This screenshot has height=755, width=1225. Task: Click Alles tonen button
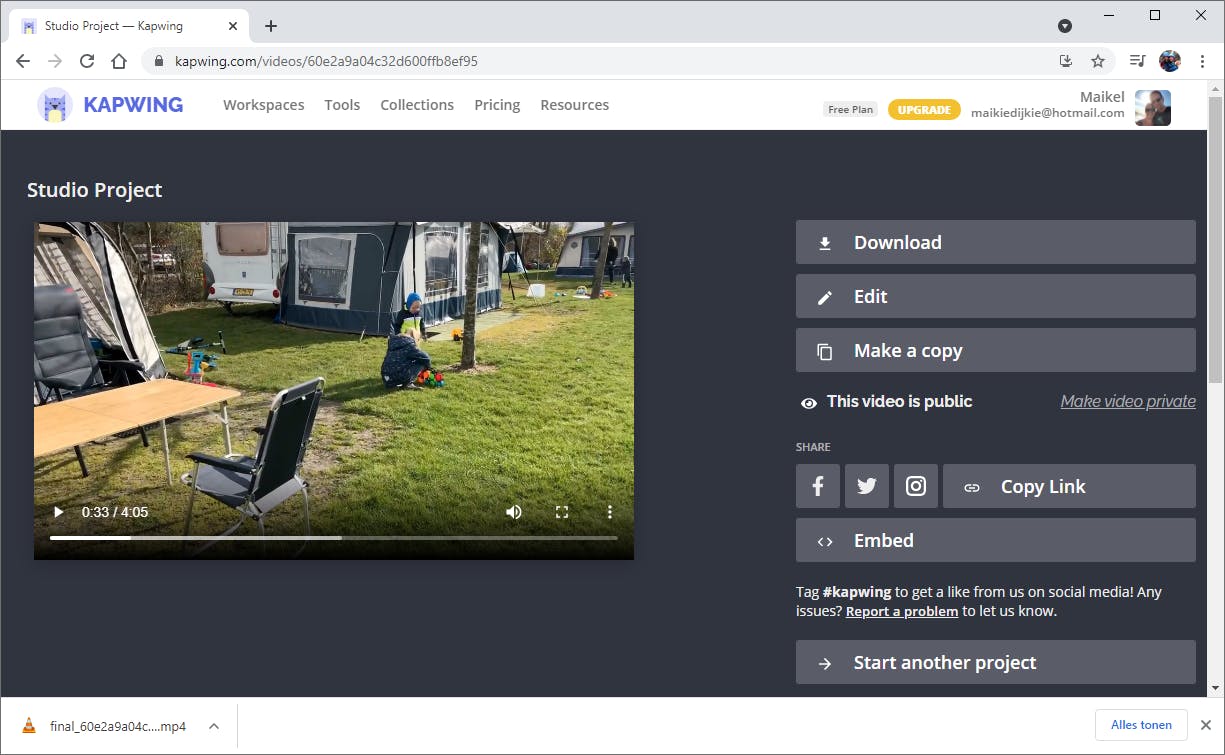point(1141,725)
